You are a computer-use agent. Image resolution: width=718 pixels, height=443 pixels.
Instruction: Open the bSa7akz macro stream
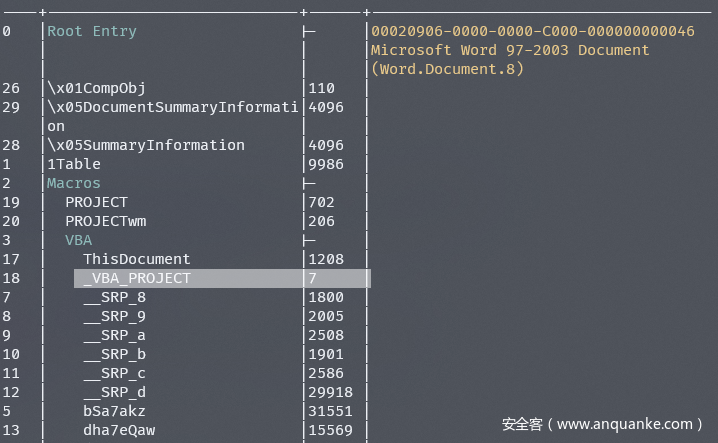coord(114,411)
